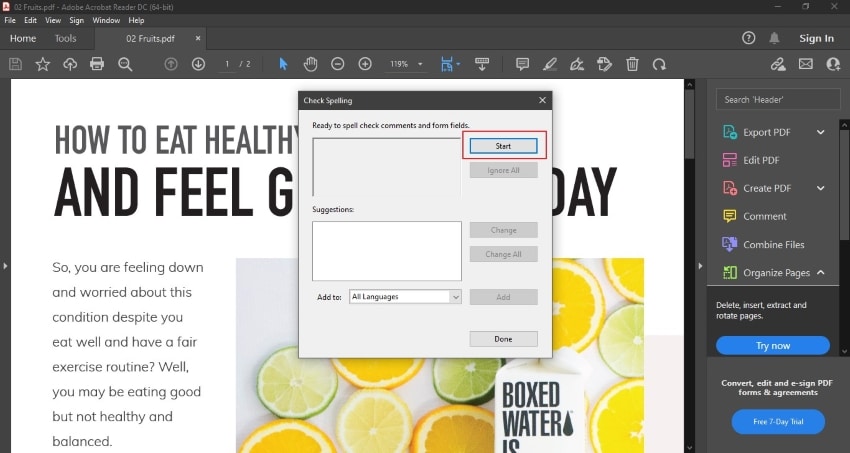Select the Highlight text pen tool

550,64
